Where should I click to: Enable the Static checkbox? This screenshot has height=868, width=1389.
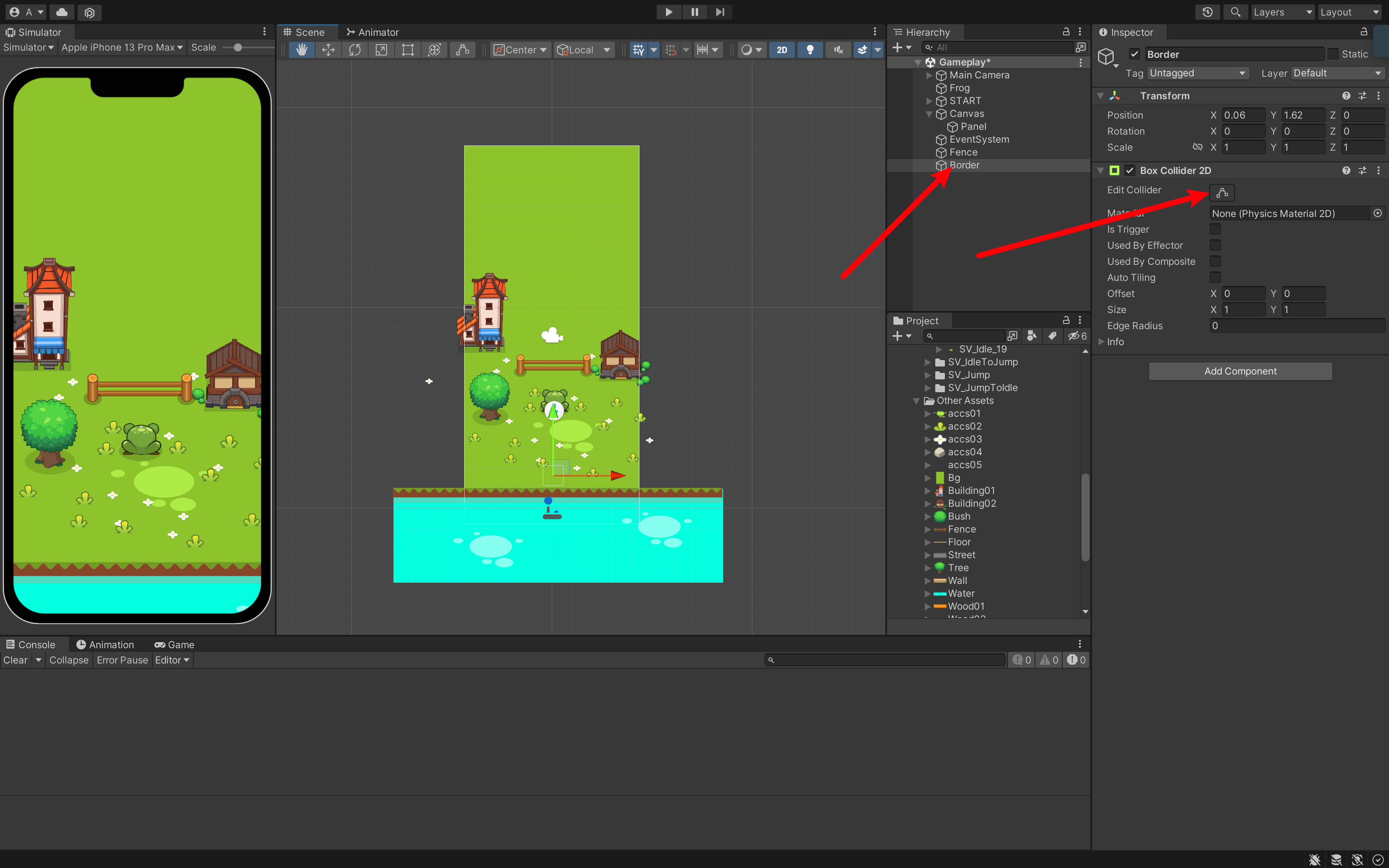1333,54
